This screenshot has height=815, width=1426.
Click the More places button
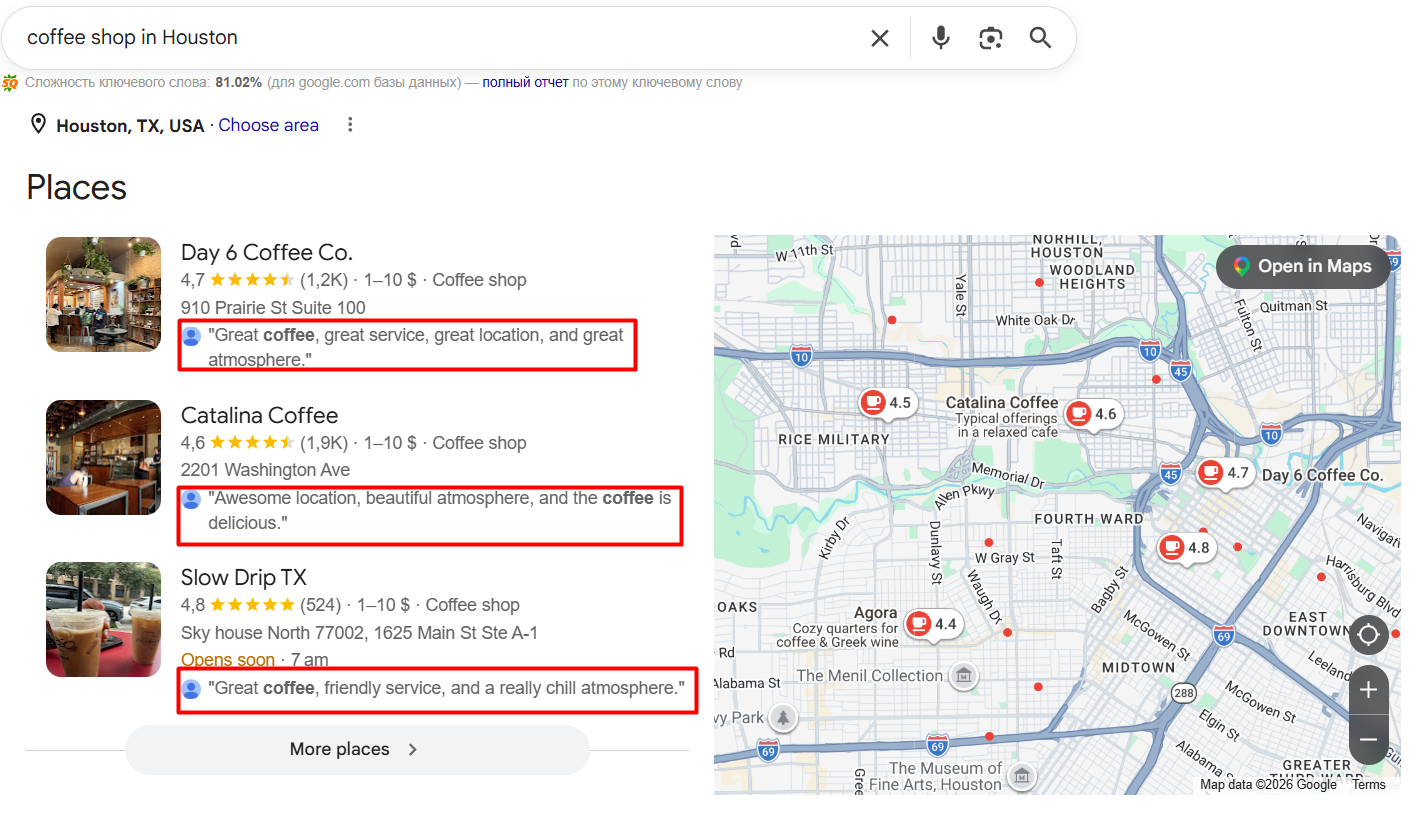click(x=357, y=749)
